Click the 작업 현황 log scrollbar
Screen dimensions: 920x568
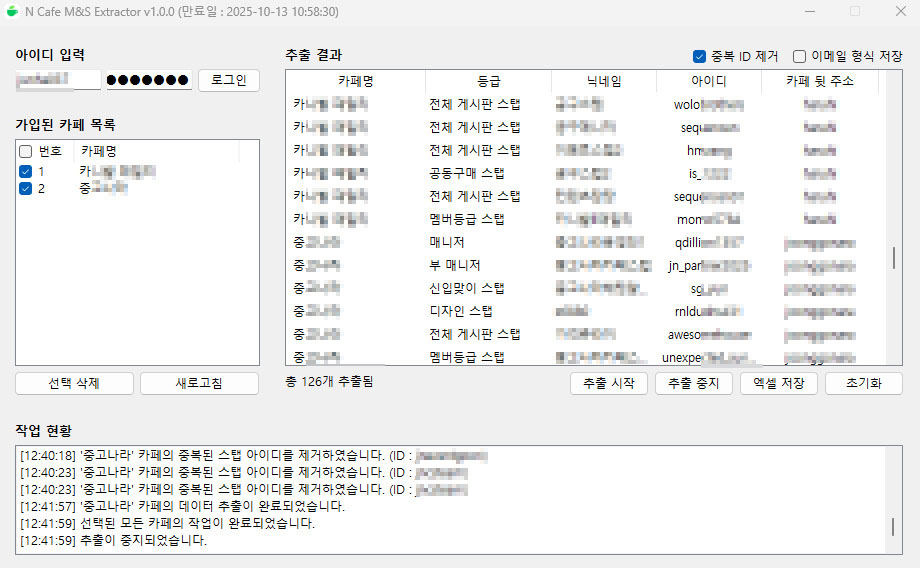pos(894,526)
